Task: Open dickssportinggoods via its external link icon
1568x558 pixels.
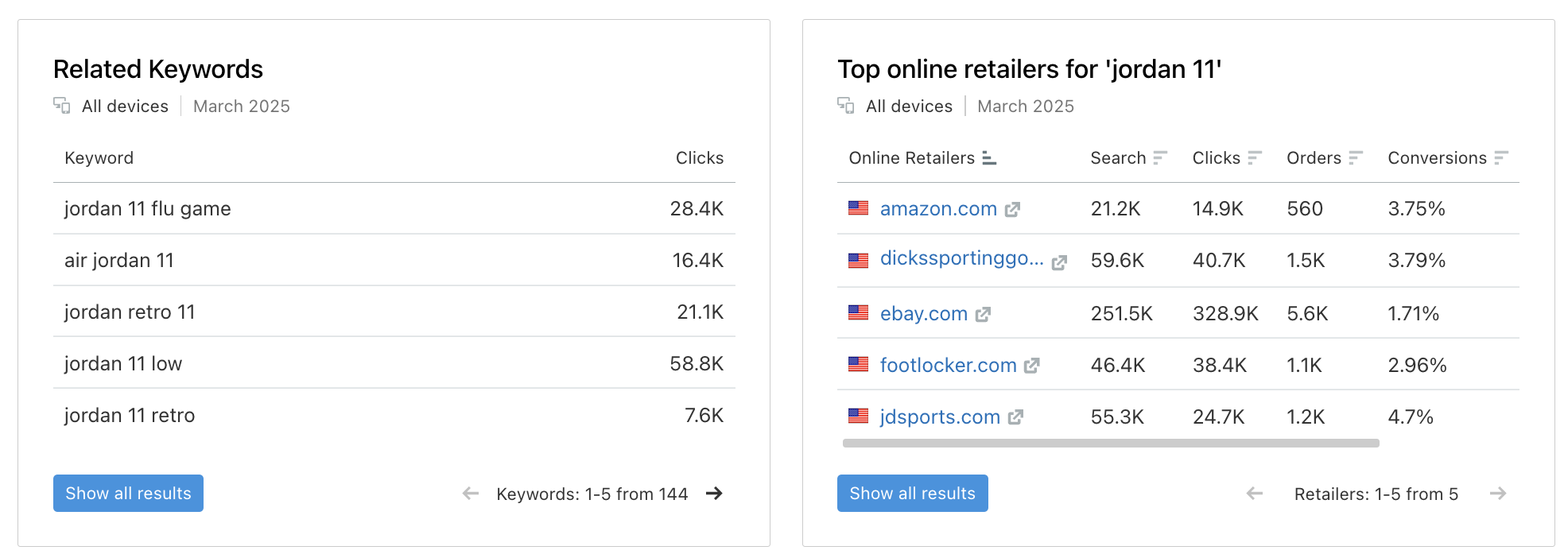Action: click(x=1059, y=261)
